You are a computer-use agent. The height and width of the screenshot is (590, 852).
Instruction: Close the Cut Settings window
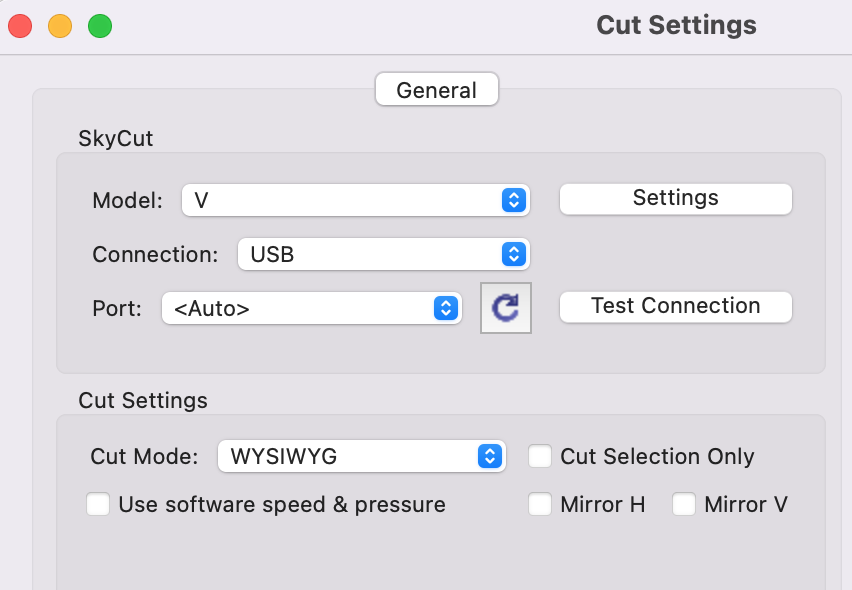(20, 26)
